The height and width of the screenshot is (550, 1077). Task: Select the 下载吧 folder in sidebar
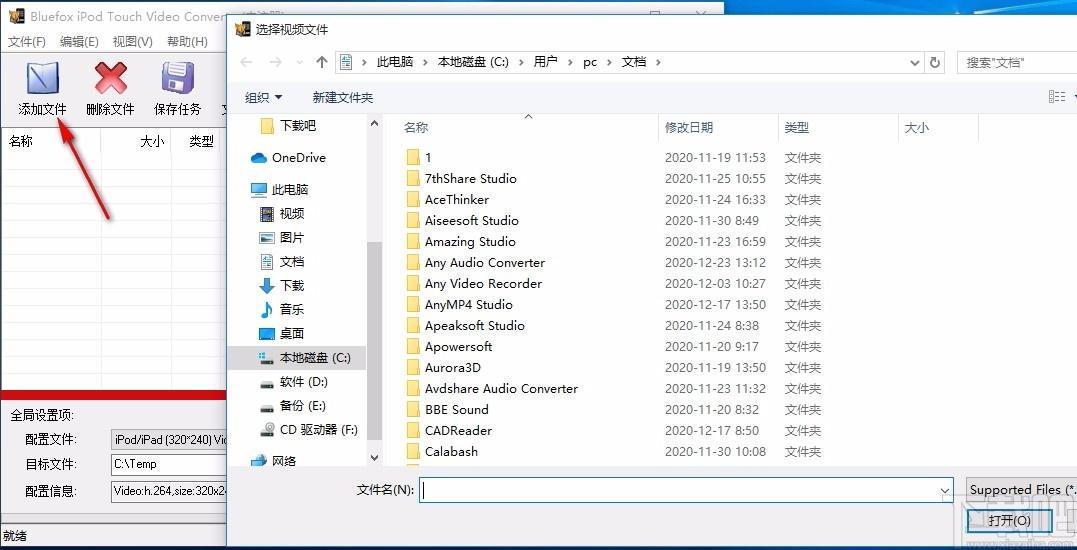tap(288, 126)
